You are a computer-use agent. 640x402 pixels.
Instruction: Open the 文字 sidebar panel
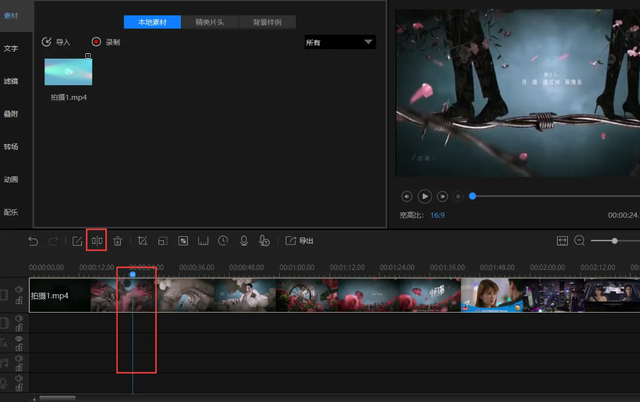(x=11, y=49)
